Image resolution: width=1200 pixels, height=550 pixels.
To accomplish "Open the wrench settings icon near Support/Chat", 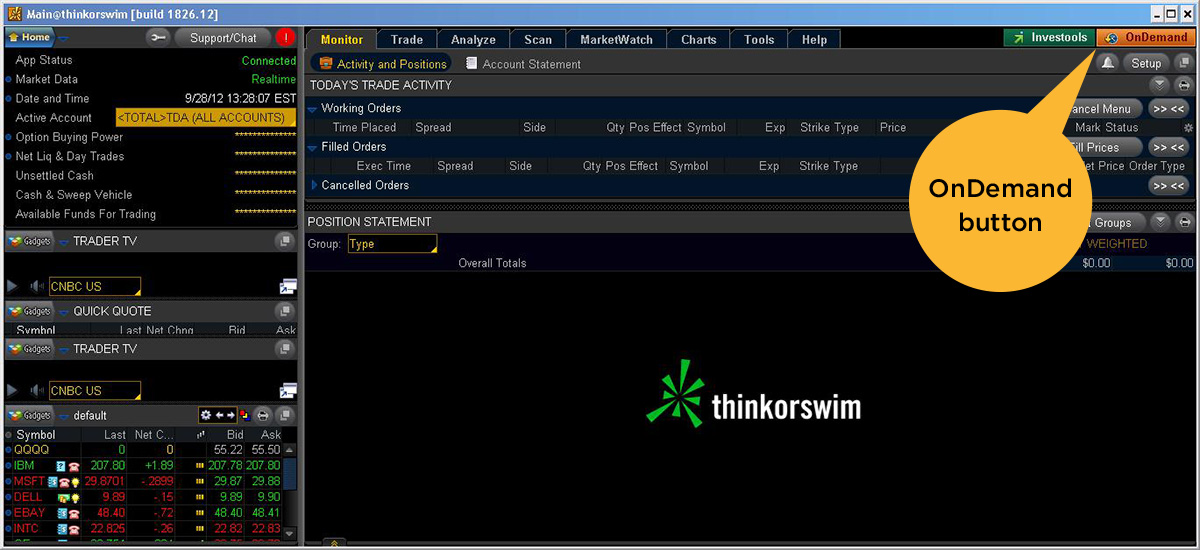I will click(159, 38).
